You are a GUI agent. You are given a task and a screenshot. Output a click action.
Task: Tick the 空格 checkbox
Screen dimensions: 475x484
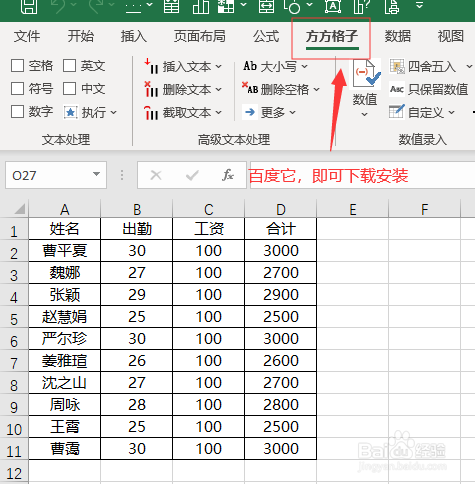click(17, 66)
